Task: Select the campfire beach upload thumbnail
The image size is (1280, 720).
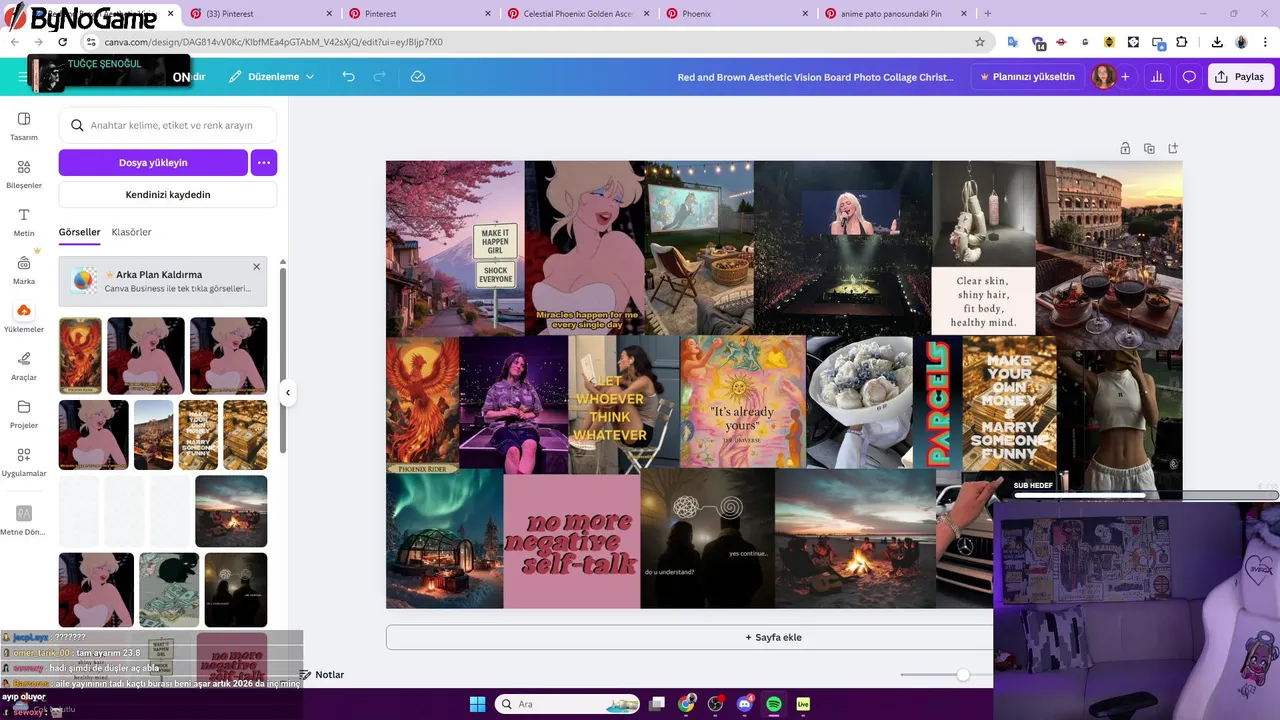Action: point(231,511)
